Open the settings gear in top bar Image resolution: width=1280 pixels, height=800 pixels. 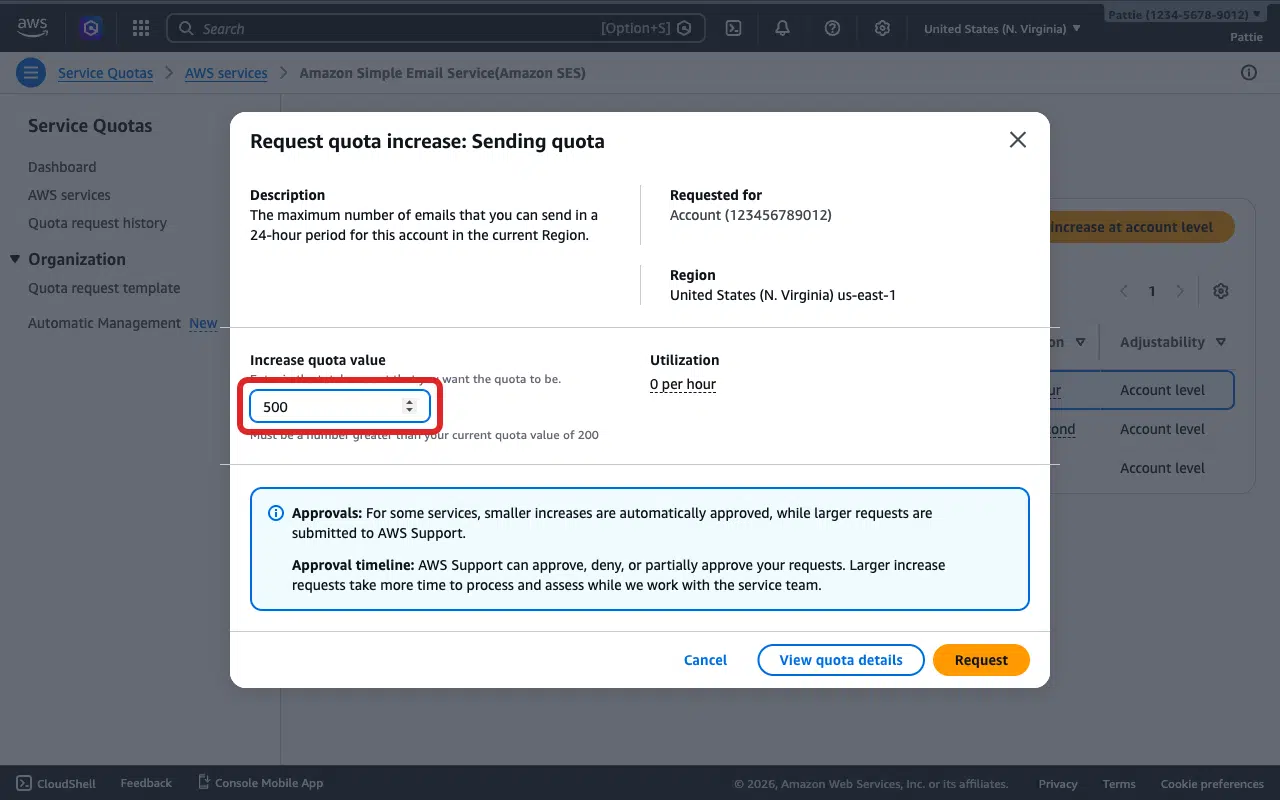882,28
